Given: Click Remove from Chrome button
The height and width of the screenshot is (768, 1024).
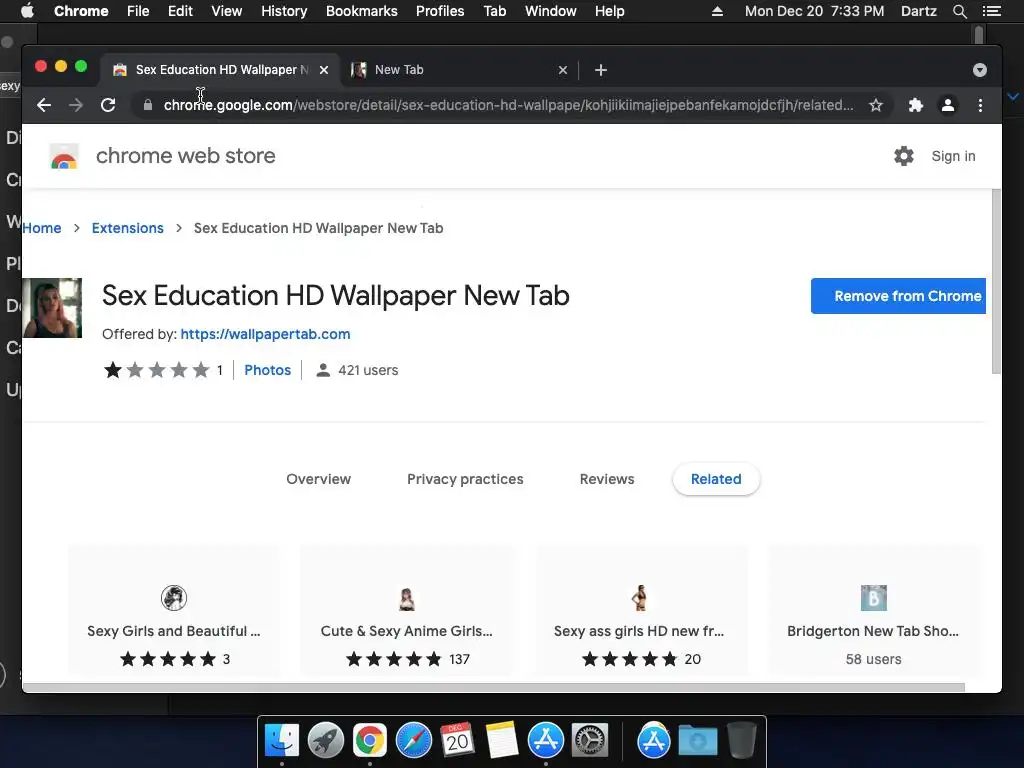Looking at the screenshot, I should [x=898, y=296].
